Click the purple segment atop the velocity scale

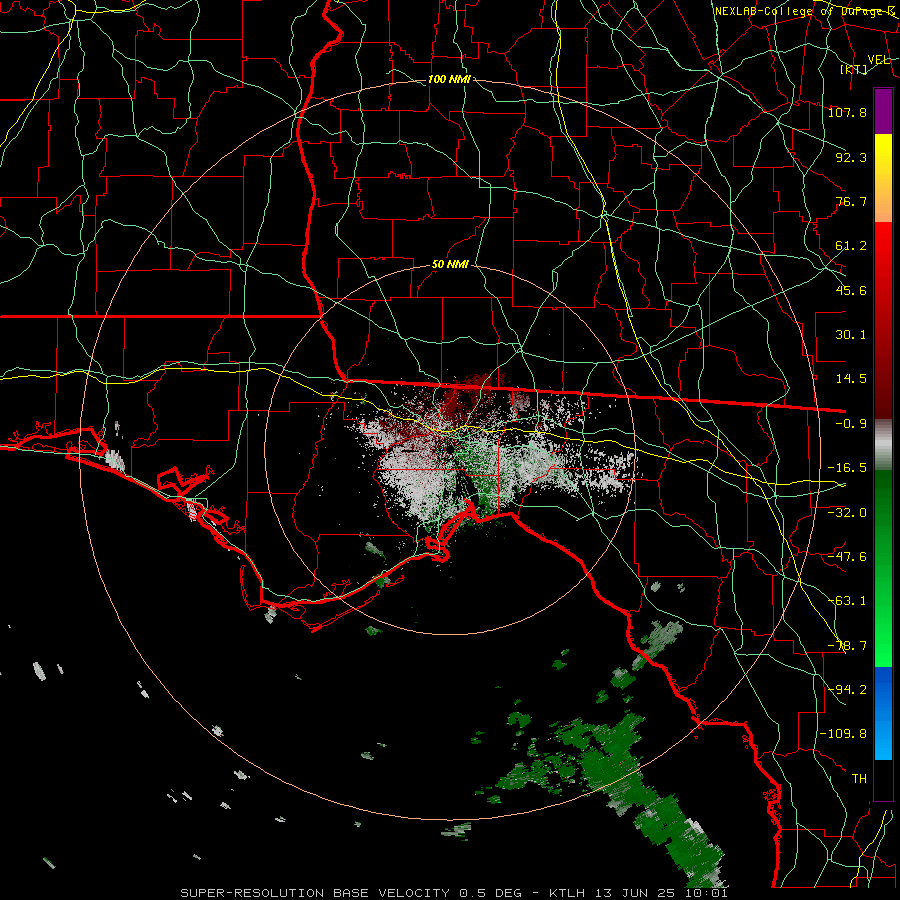point(883,111)
